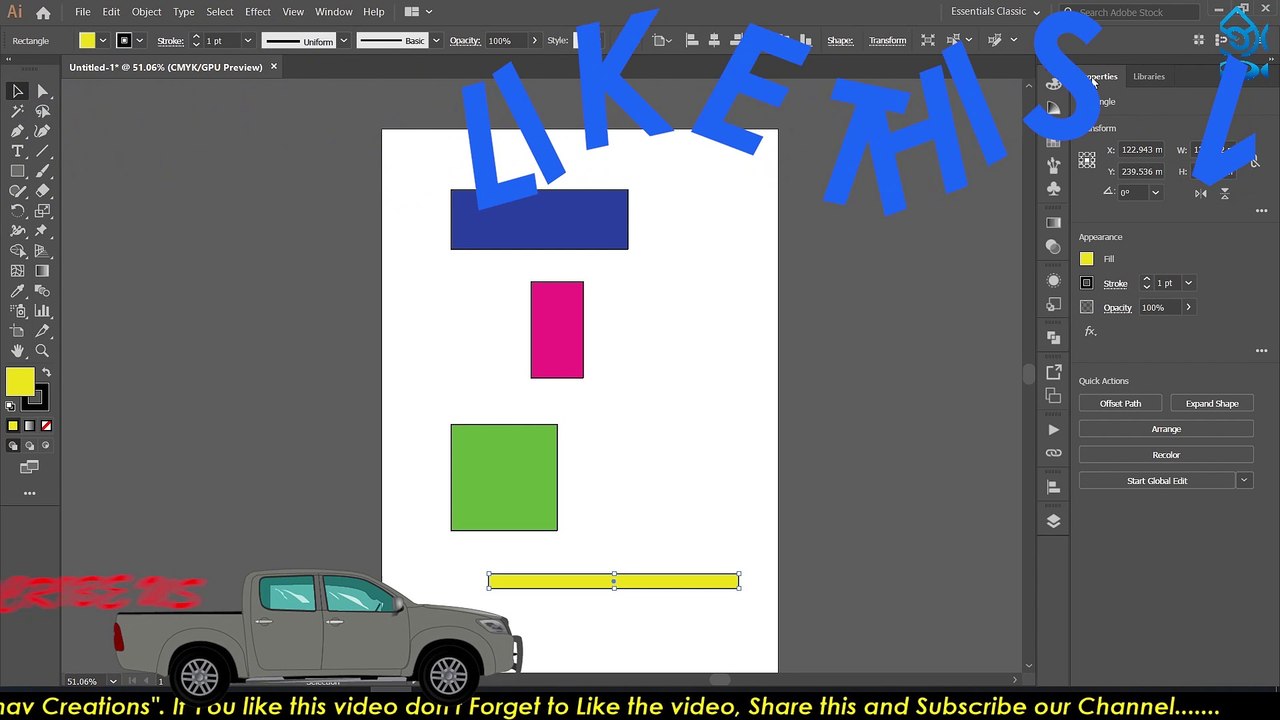Select the Lasso tool
1280x720 pixels.
[42, 111]
